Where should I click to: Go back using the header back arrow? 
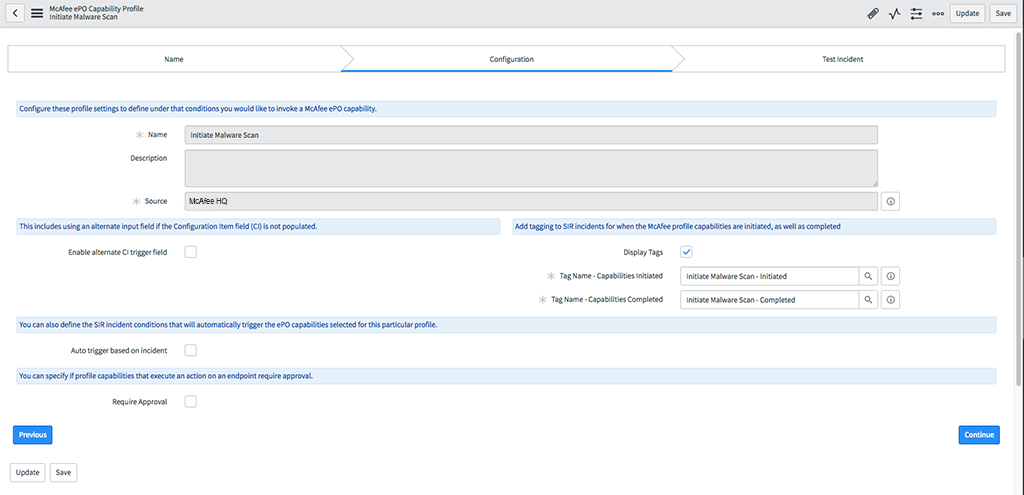[15, 13]
